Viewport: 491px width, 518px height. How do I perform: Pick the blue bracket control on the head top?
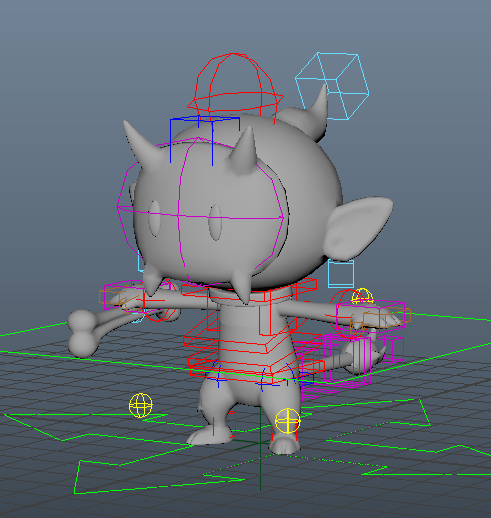tap(205, 140)
